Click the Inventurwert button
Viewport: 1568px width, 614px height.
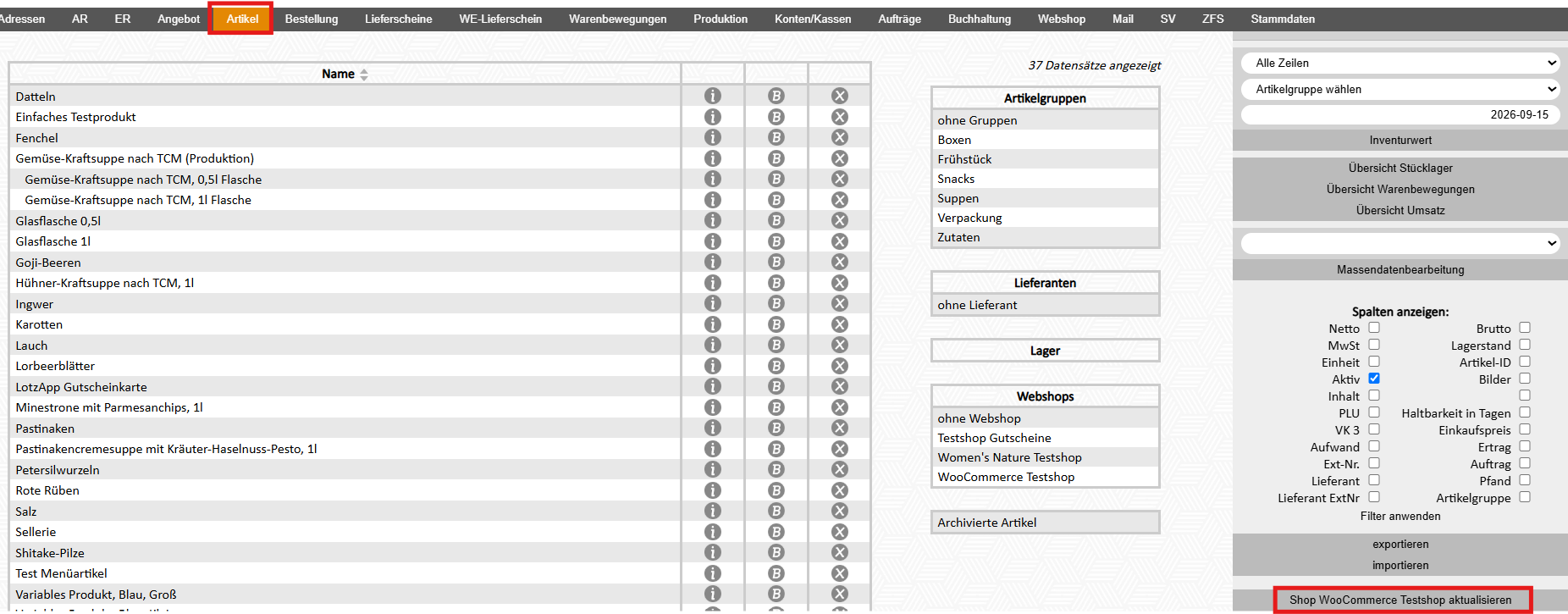pyautogui.click(x=1400, y=140)
